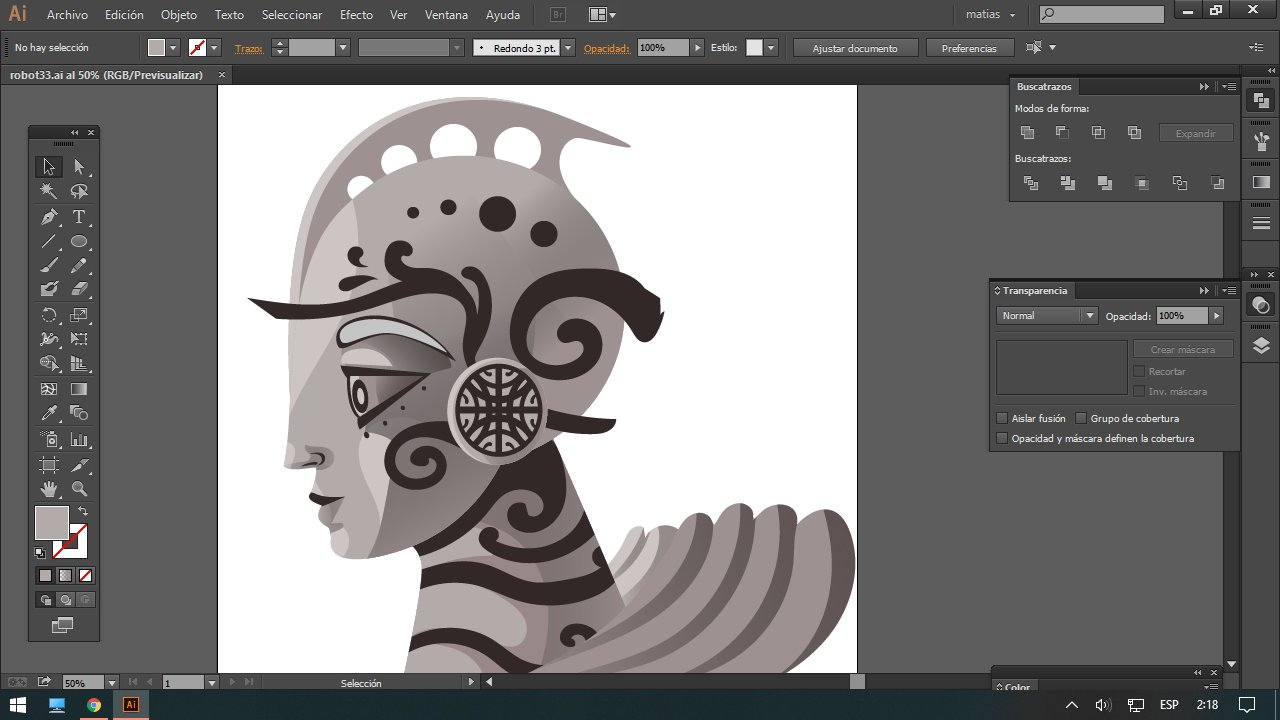Select the Free Transform tool
1280x720 pixels.
(x=79, y=339)
